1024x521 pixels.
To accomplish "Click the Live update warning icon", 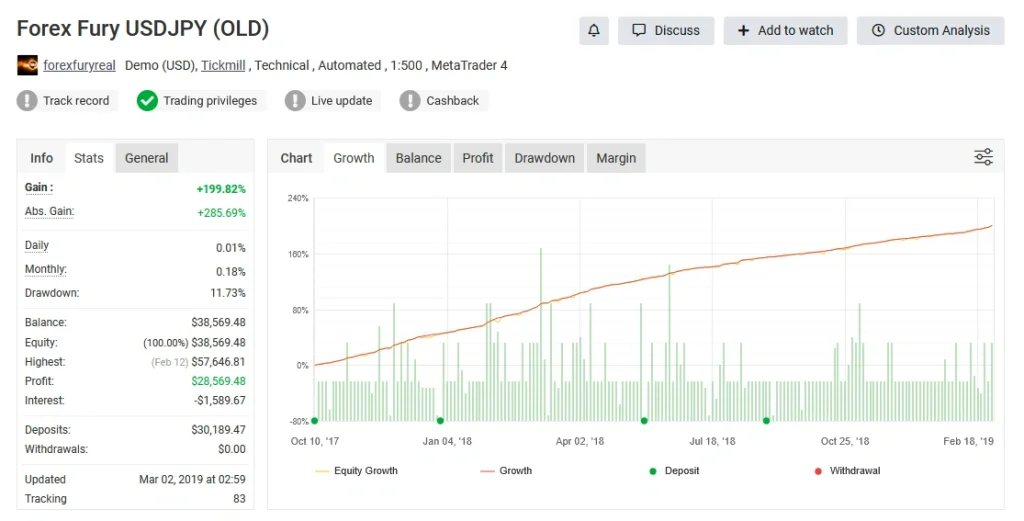I will click(295, 101).
